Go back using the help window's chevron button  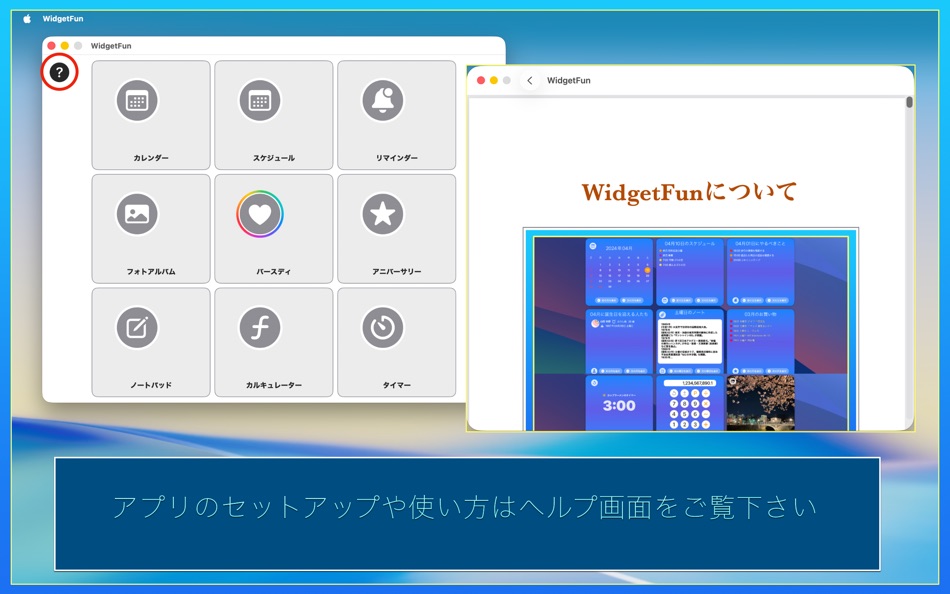point(530,80)
